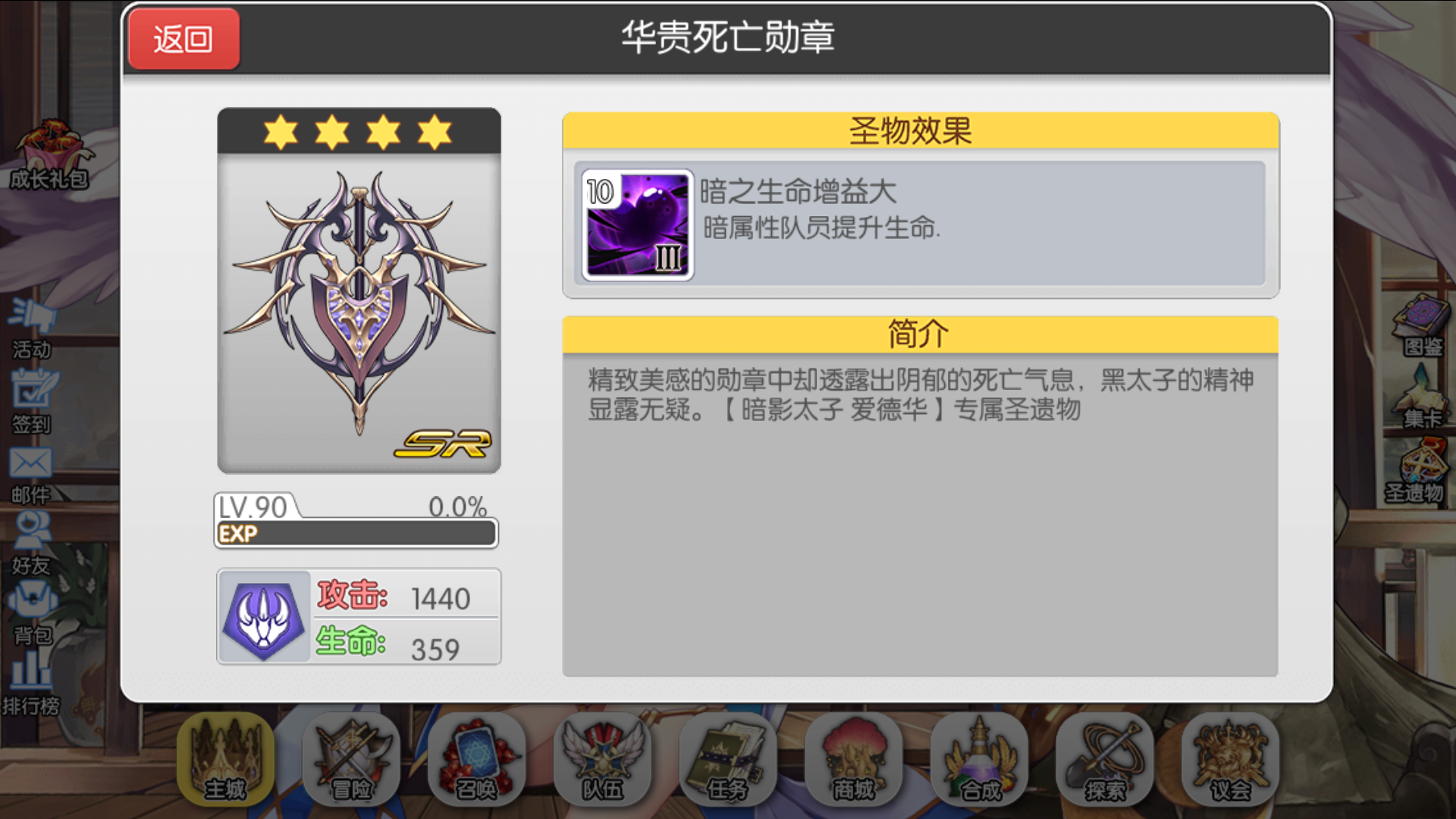Switch to the 商城 shop tab

(854, 759)
